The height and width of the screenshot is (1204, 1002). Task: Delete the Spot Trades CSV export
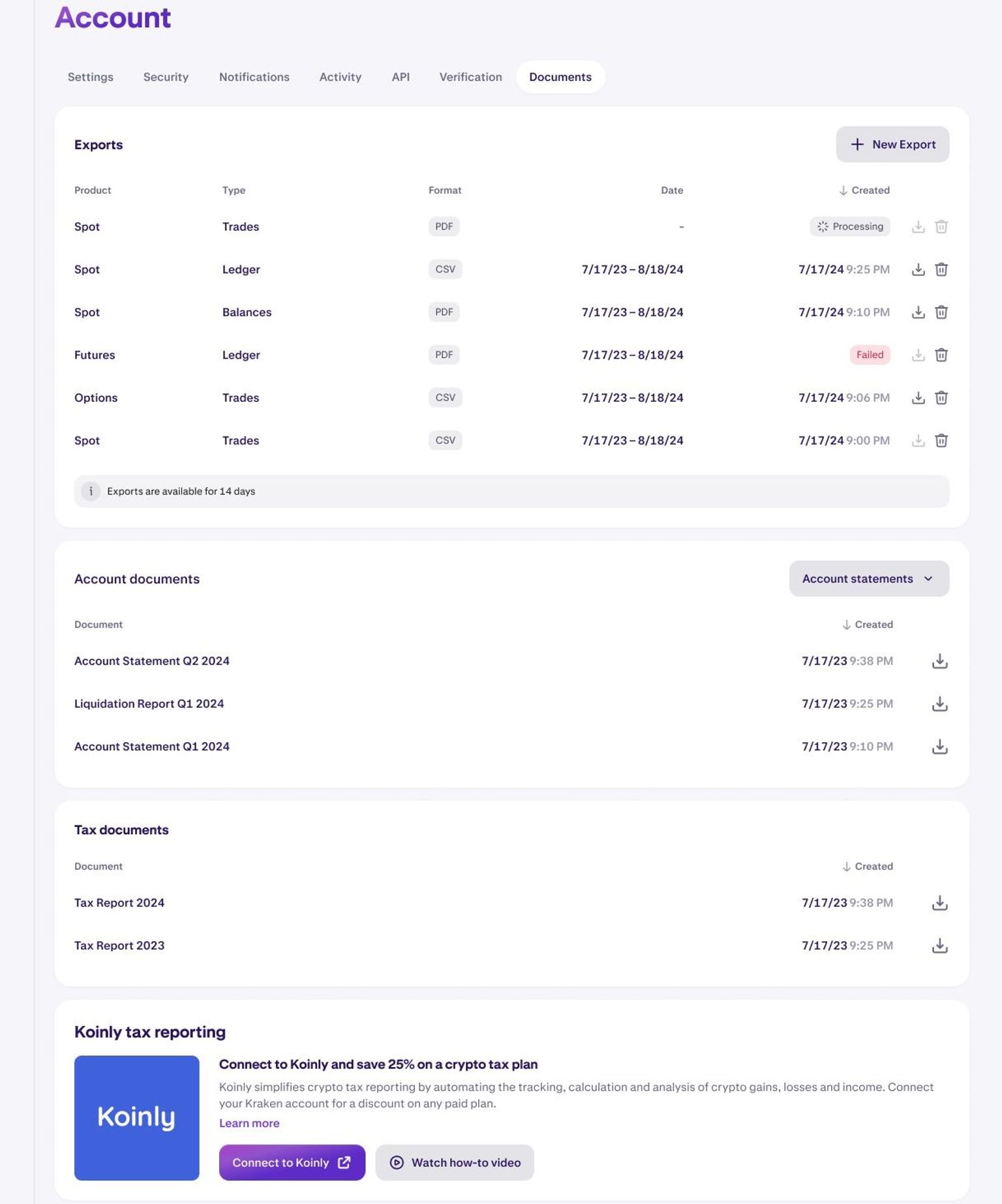[941, 441]
